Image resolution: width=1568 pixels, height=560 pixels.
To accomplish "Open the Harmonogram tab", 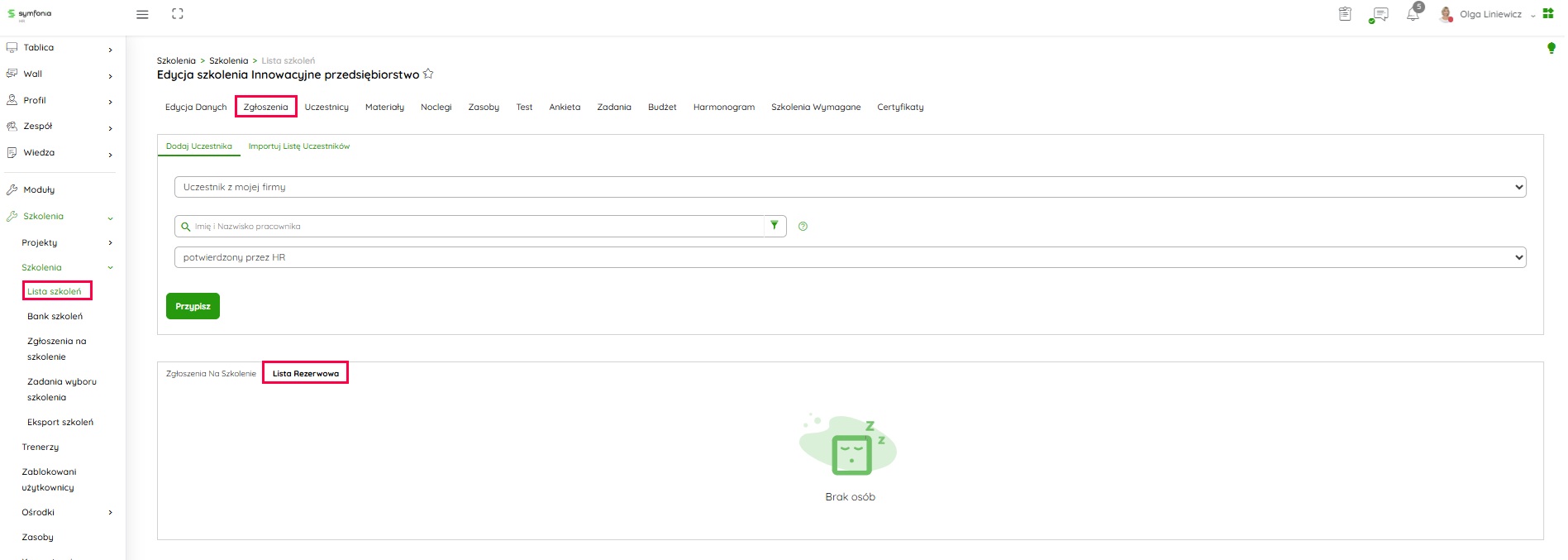I will [x=723, y=107].
